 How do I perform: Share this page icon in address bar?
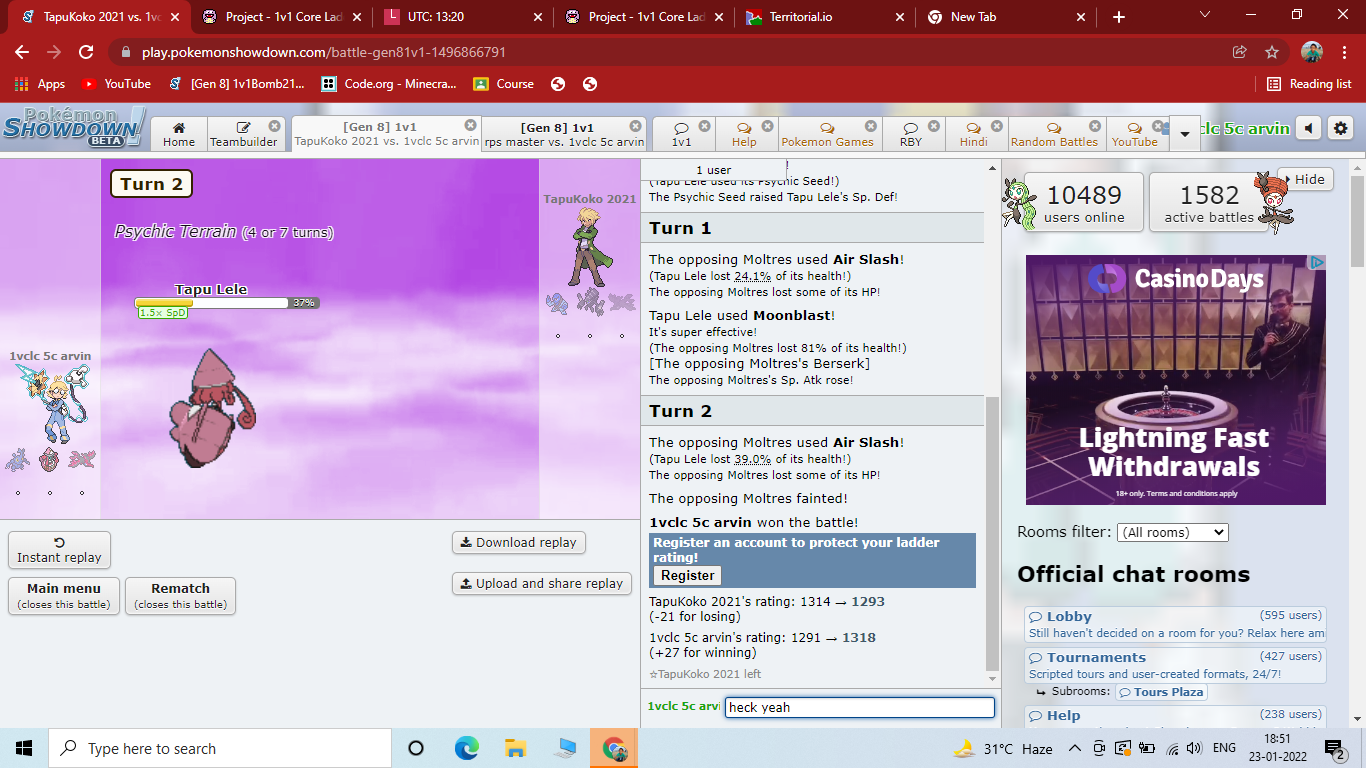pyautogui.click(x=1240, y=52)
